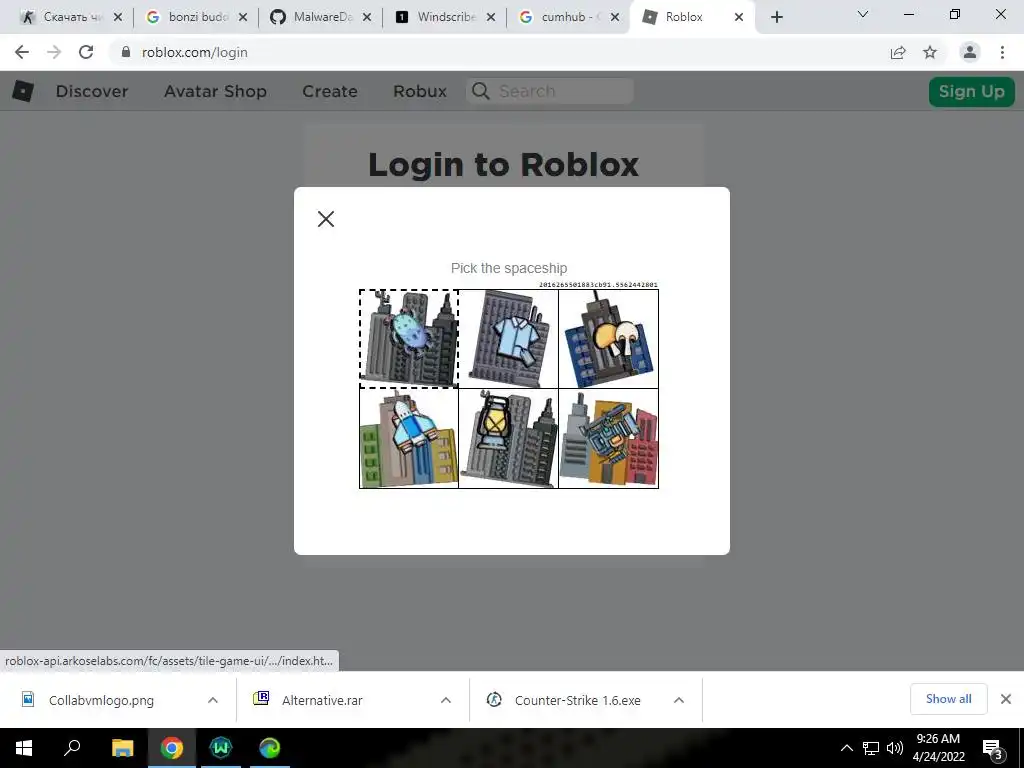
Task: Go back to the previous page
Action: (x=22, y=52)
